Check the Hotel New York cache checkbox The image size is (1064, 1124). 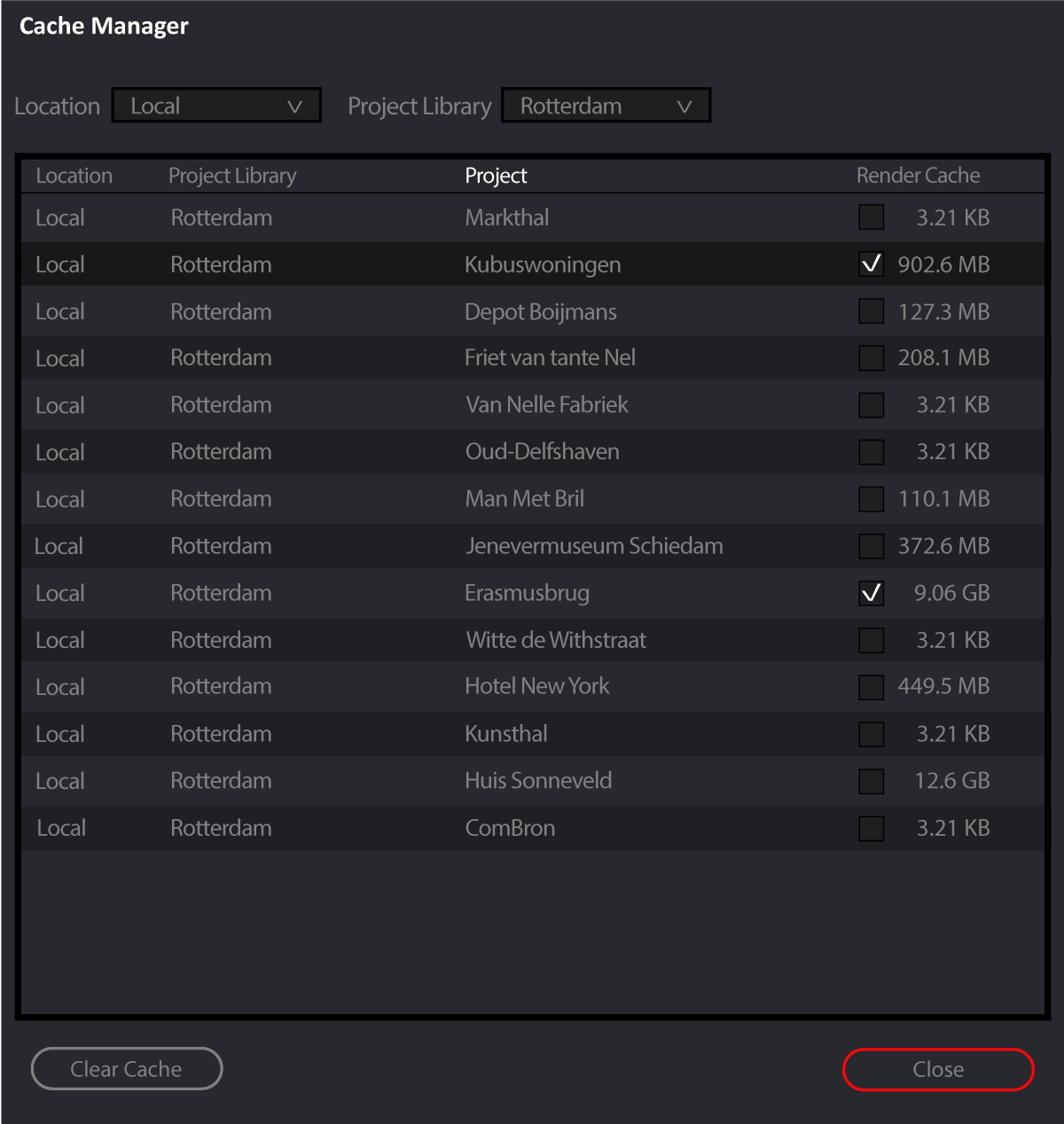[x=870, y=686]
